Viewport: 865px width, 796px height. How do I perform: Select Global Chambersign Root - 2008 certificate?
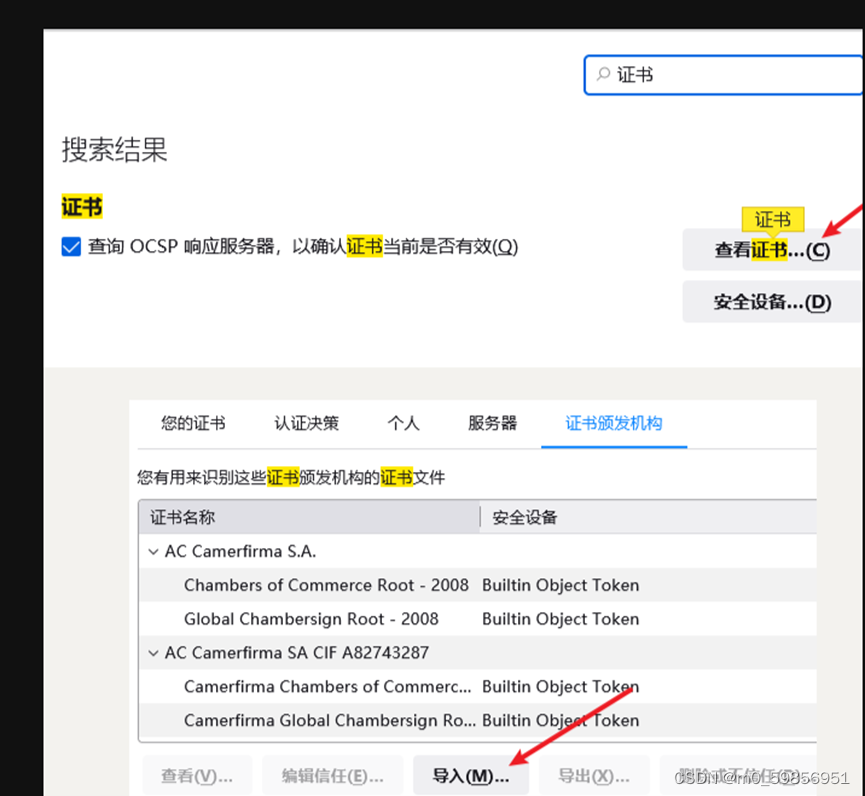(x=310, y=619)
